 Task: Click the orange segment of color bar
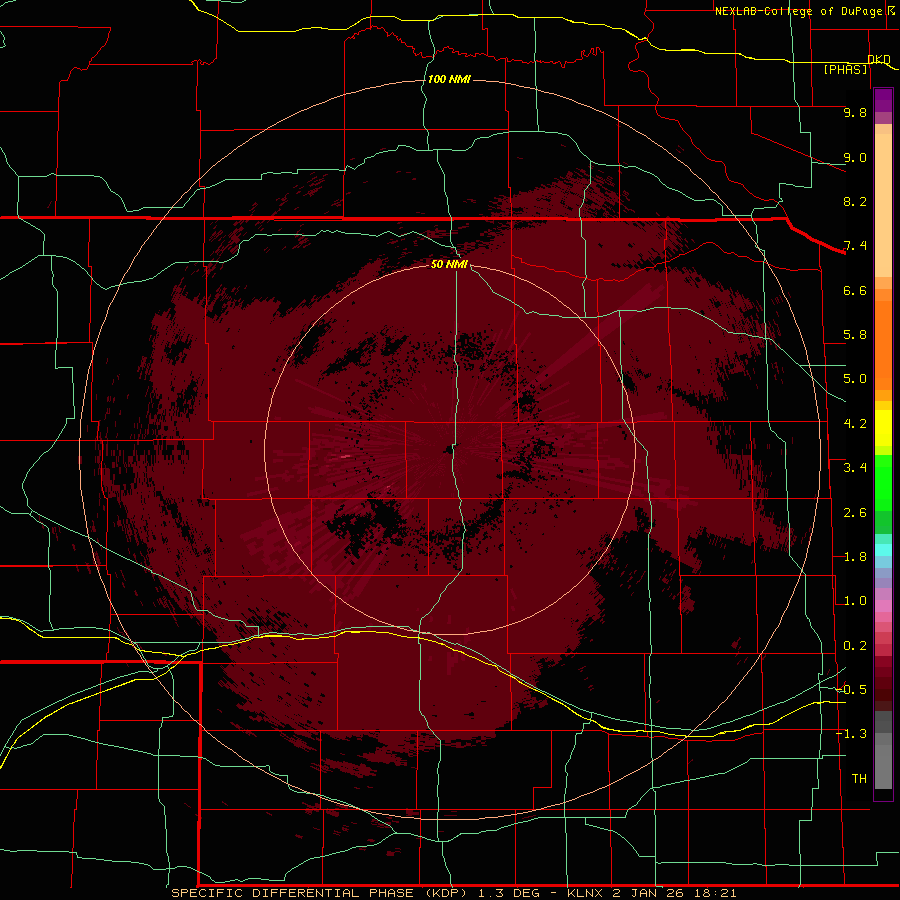[883, 344]
